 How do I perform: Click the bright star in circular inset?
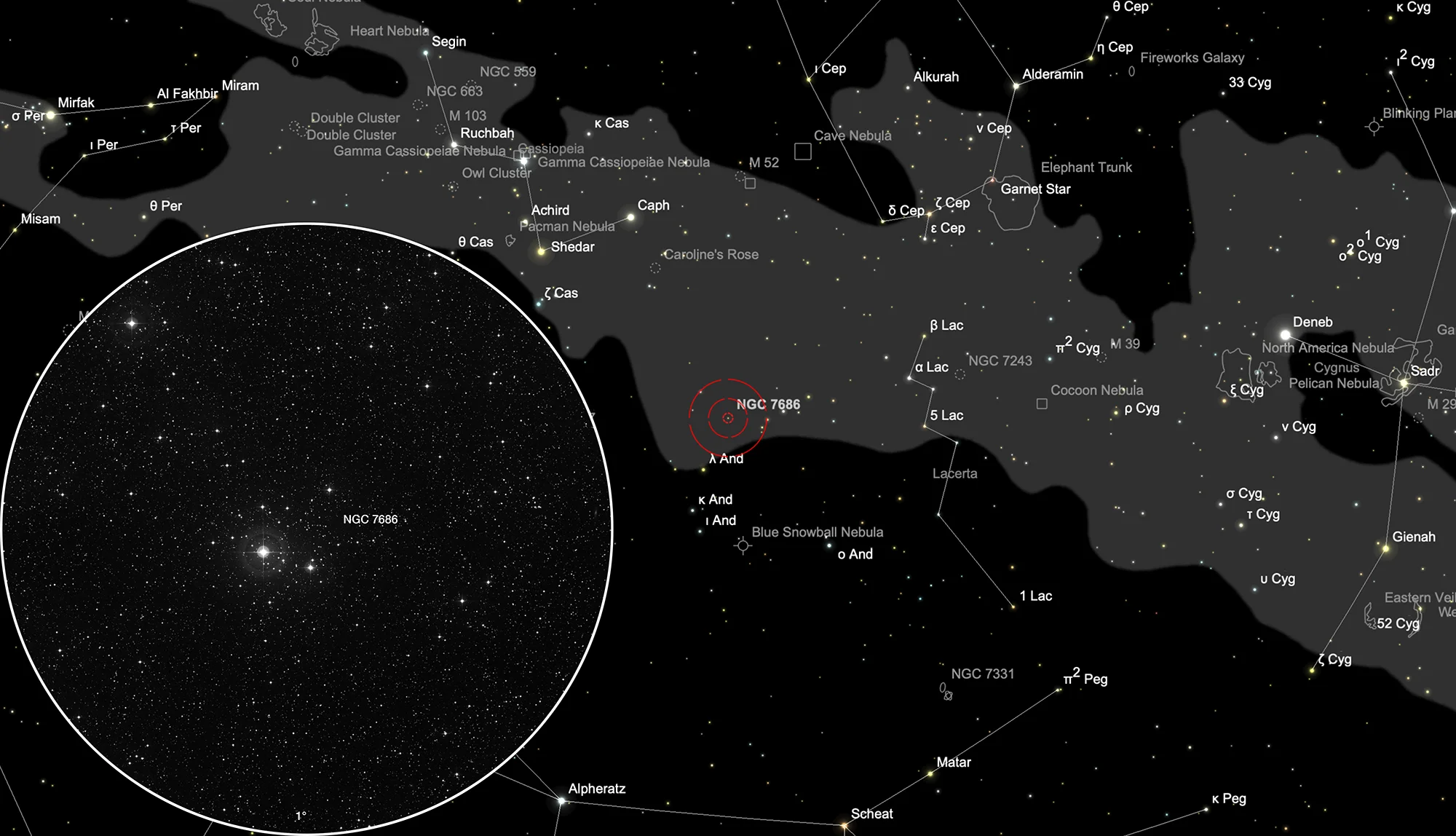pyautogui.click(x=264, y=552)
